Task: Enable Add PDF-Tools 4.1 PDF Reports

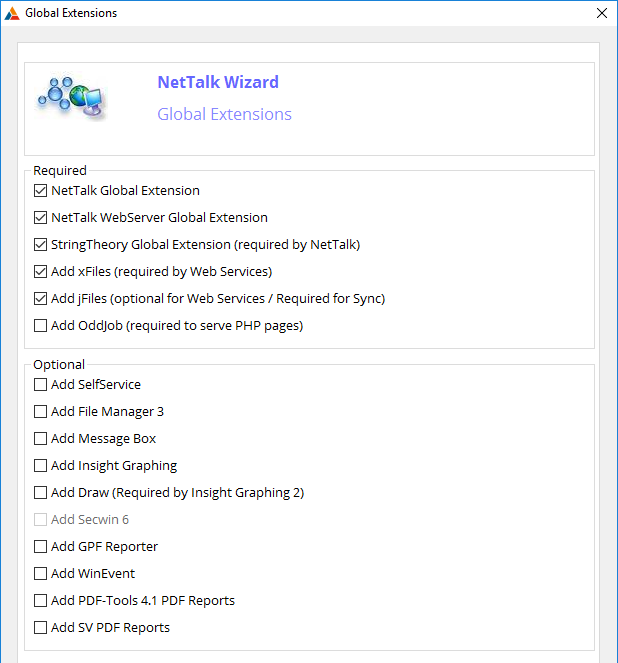Action: (x=40, y=601)
